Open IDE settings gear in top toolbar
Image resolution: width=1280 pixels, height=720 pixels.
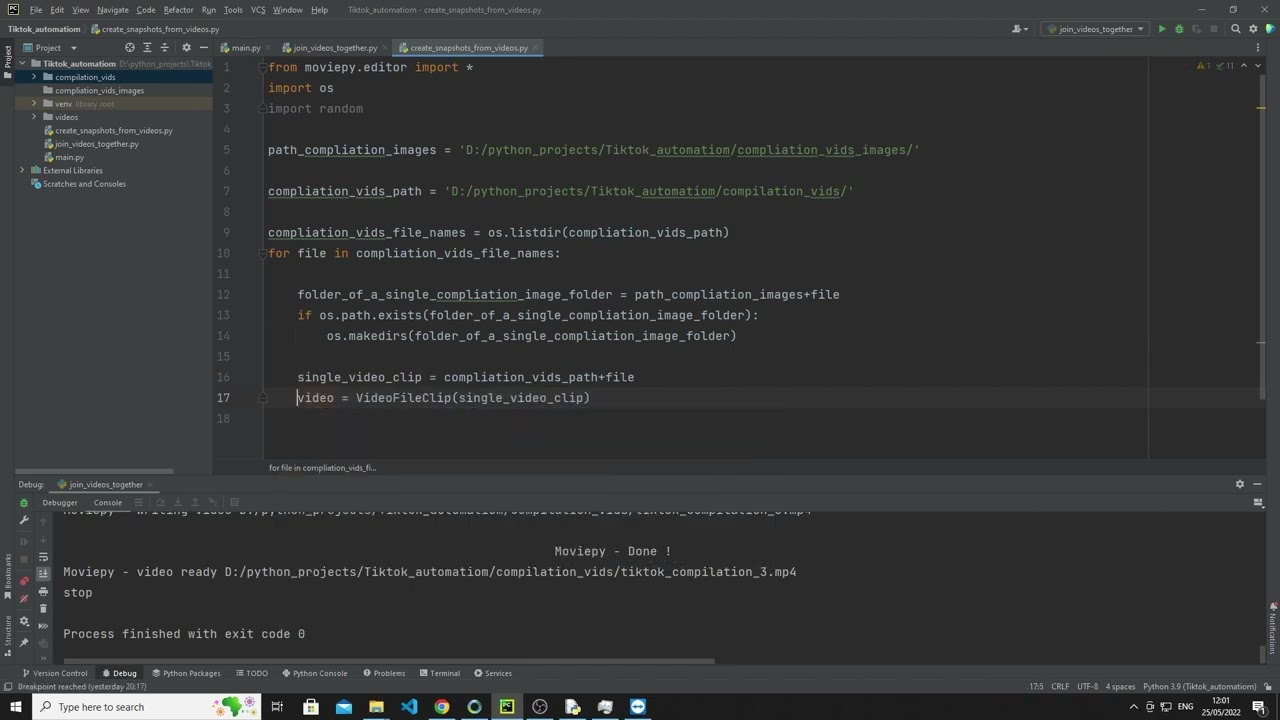tap(1253, 29)
